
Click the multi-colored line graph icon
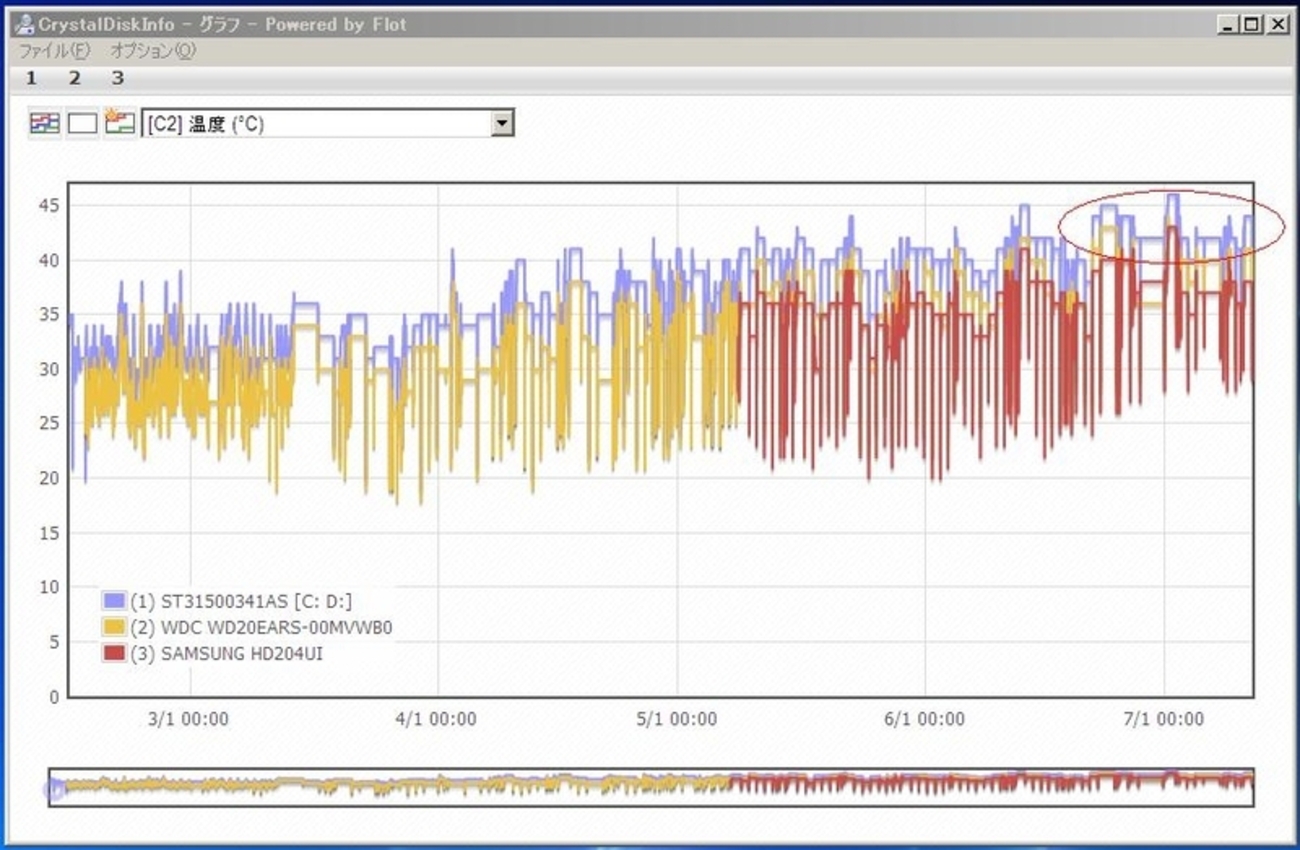point(44,123)
